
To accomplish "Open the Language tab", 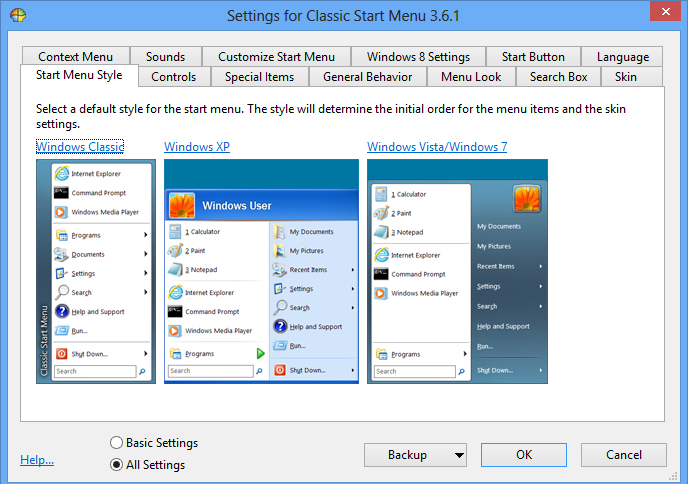I will tap(623, 57).
